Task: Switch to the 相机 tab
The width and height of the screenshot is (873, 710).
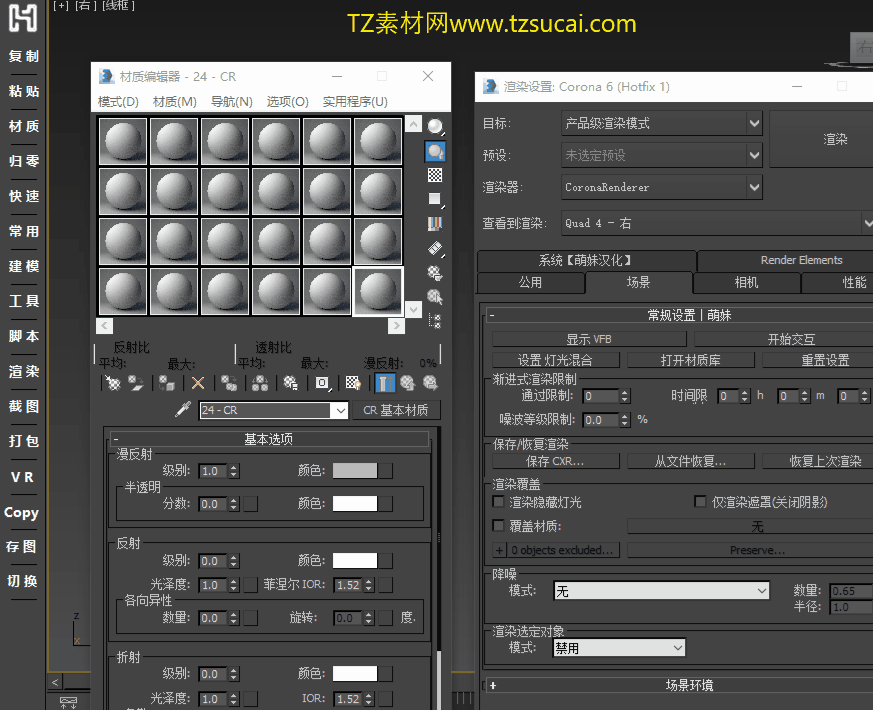Action: coord(746,282)
